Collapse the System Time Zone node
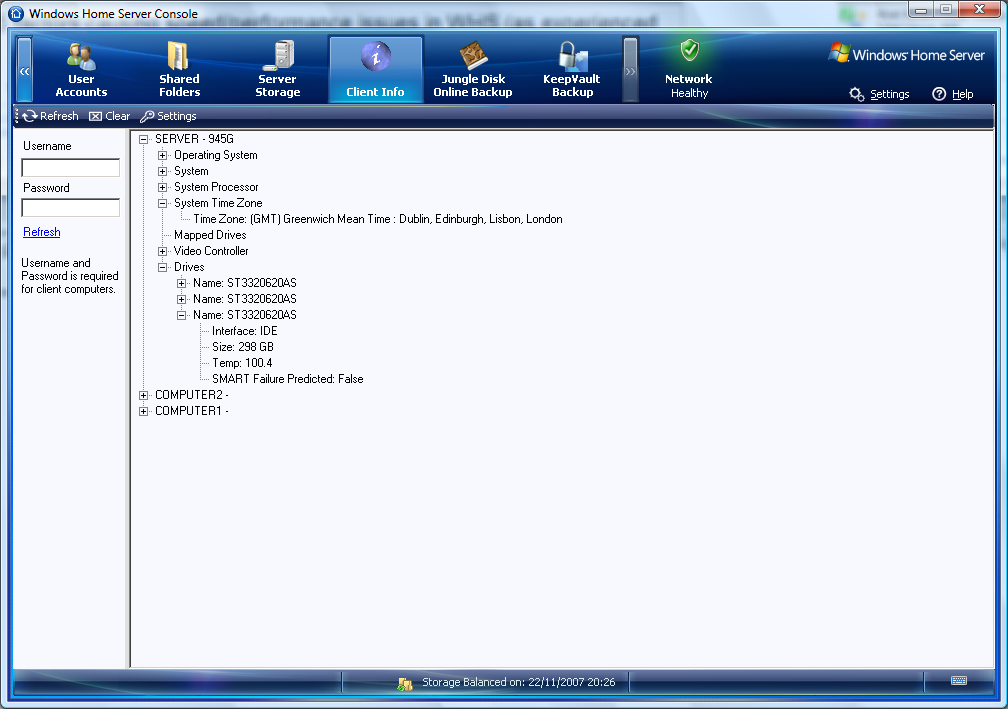This screenshot has width=1008, height=709. pyautogui.click(x=163, y=203)
